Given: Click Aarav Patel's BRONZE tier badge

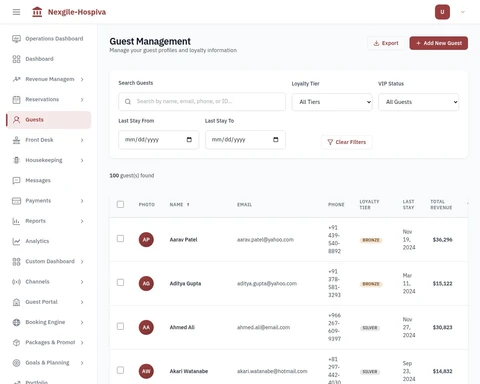Looking at the screenshot, I should [371, 240].
